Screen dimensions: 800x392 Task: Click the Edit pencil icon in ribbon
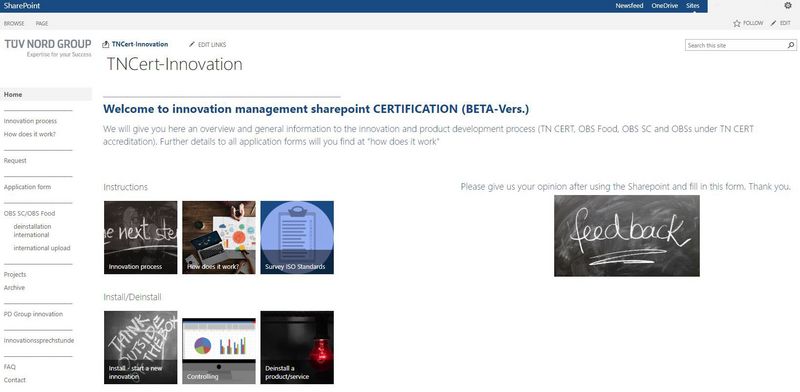tap(773, 23)
